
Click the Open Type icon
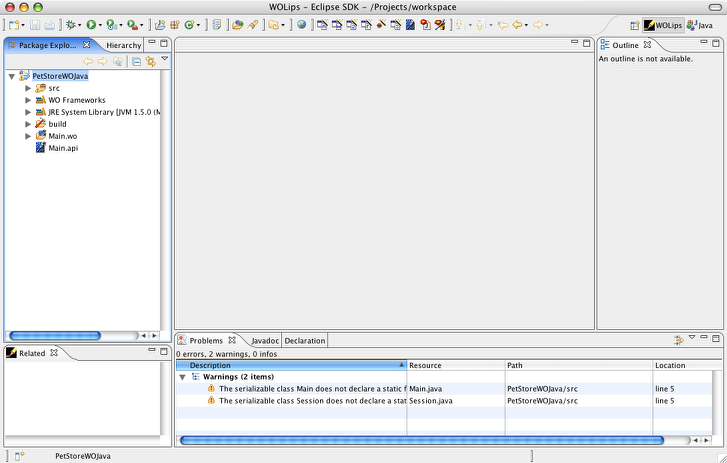click(x=238, y=25)
